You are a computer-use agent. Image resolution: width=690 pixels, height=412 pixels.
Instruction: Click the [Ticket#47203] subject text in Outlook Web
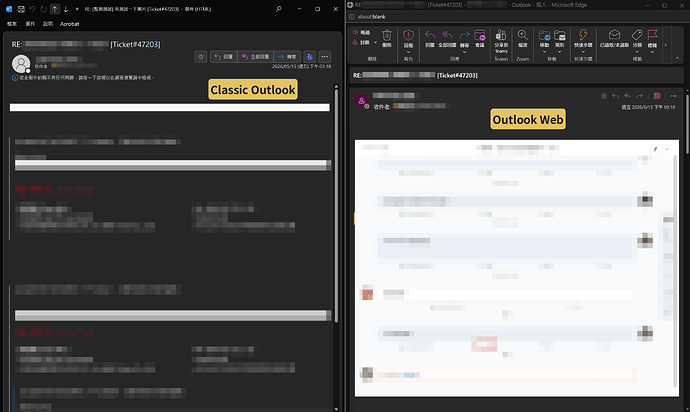coord(457,75)
